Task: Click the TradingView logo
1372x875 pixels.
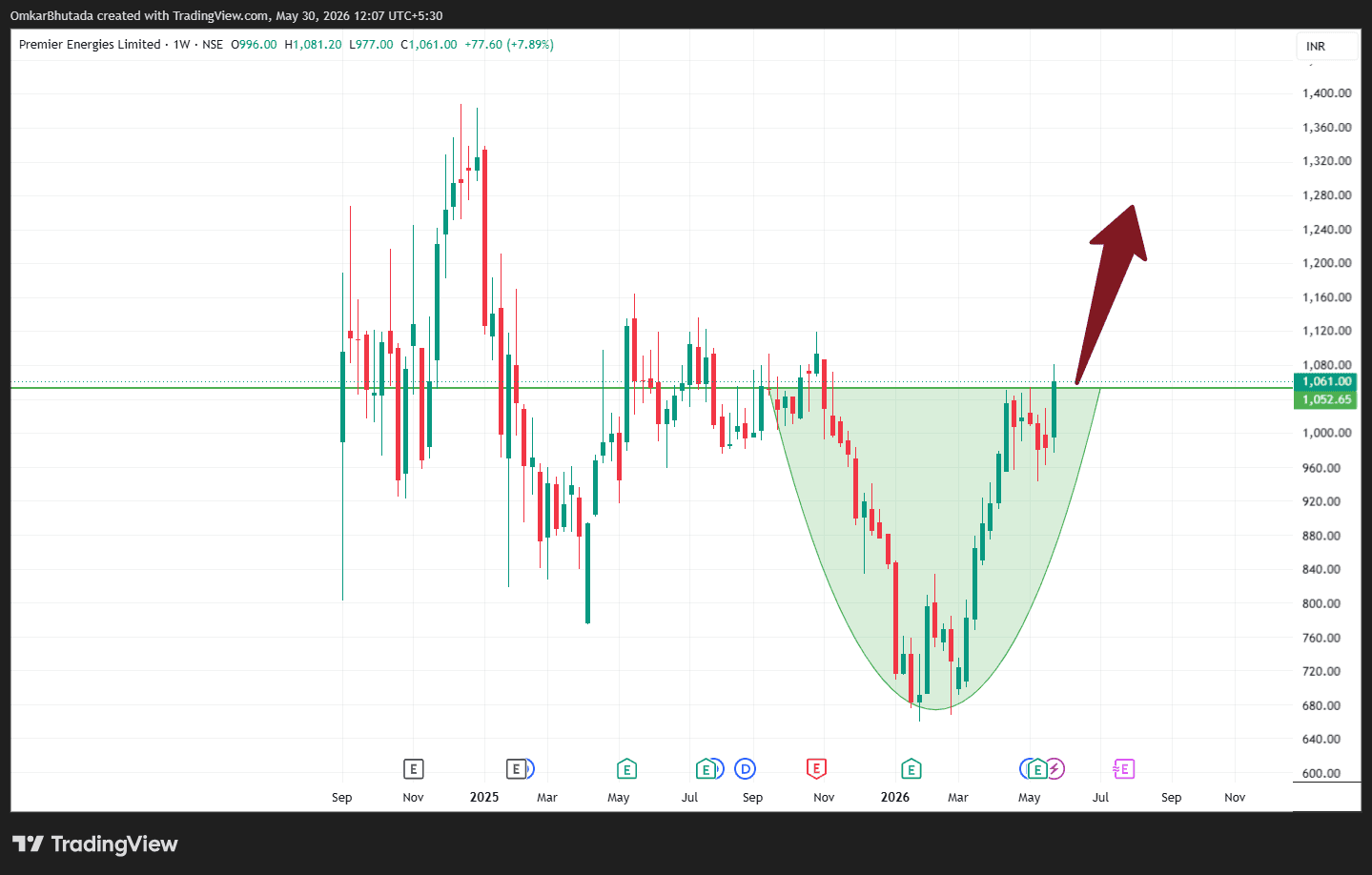Action: pyautogui.click(x=95, y=844)
